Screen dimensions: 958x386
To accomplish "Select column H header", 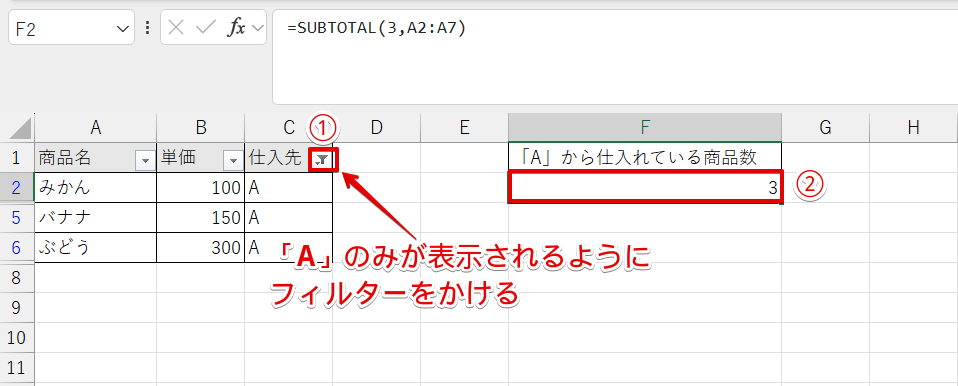I will (x=913, y=127).
